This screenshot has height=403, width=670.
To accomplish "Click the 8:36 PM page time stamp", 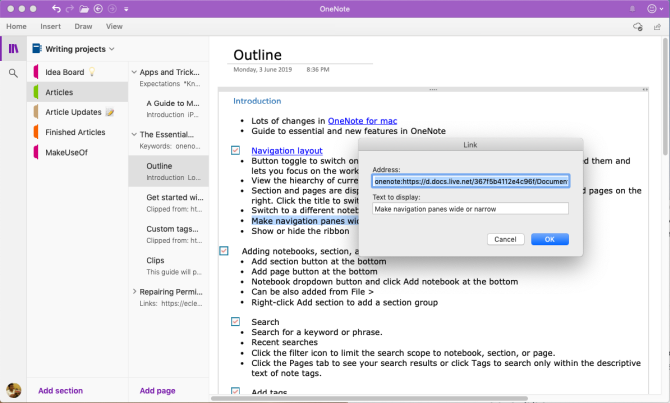I will click(317, 69).
